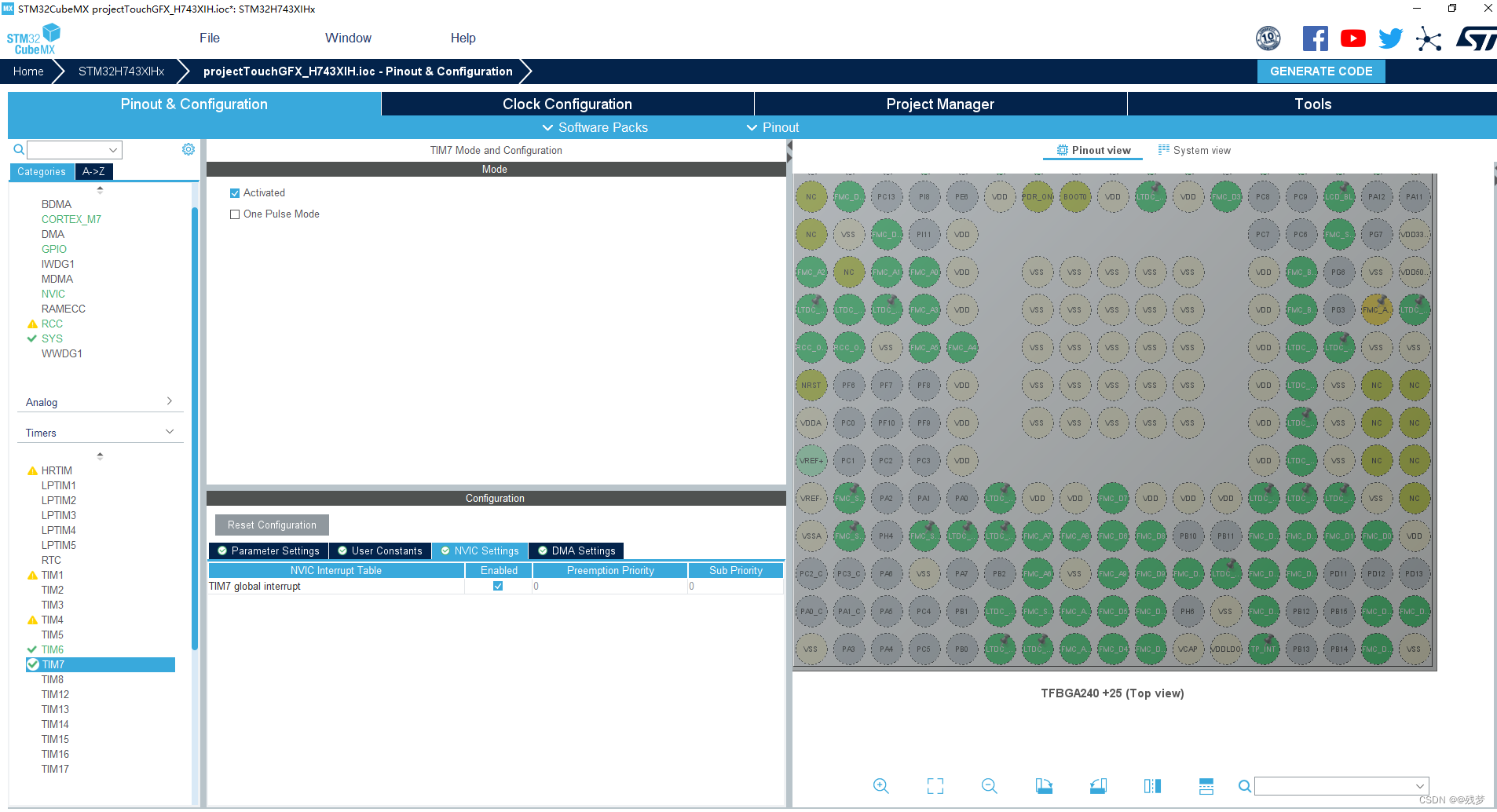Select LPTIM1 in the Timers list

(x=59, y=485)
